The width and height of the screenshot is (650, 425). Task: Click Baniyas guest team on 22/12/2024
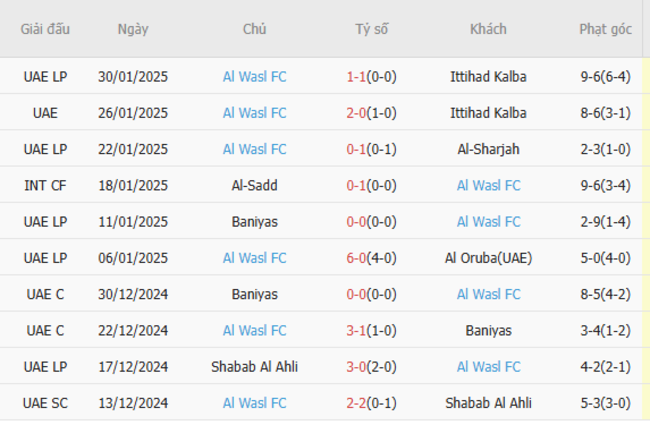pyautogui.click(x=488, y=330)
